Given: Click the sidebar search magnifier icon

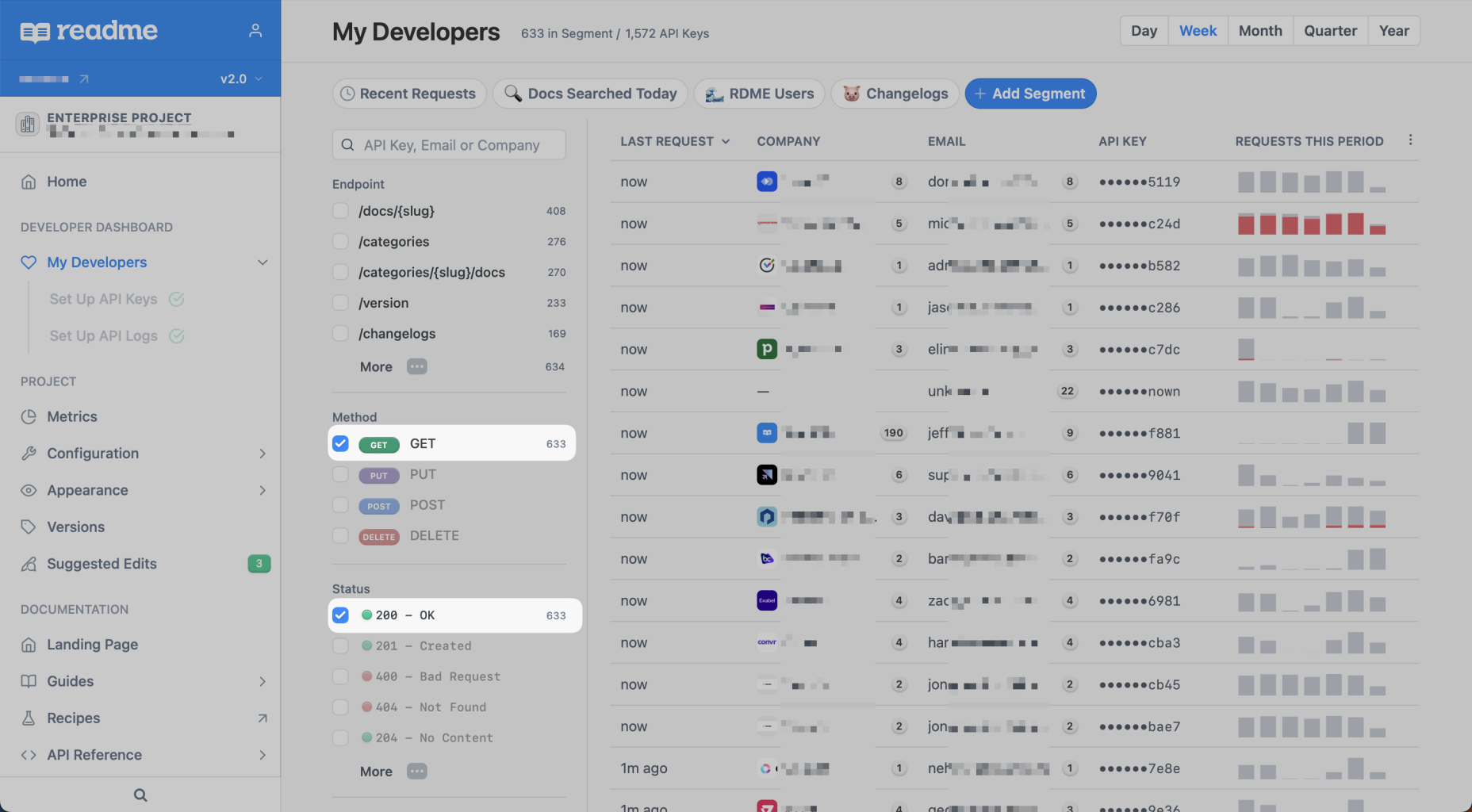Looking at the screenshot, I should point(140,795).
